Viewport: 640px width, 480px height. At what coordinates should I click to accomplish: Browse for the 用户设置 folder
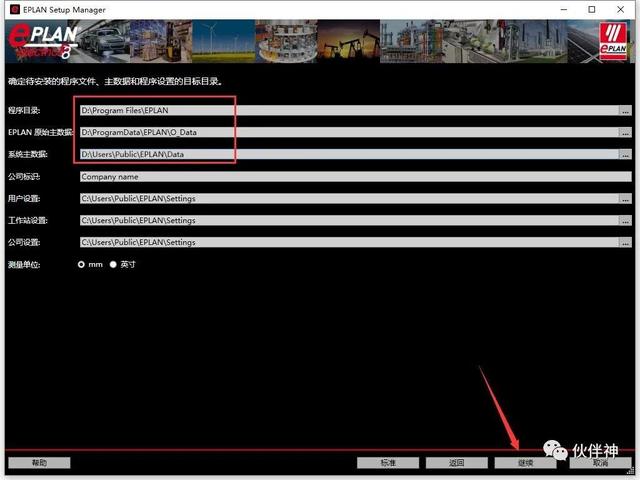[x=625, y=198]
